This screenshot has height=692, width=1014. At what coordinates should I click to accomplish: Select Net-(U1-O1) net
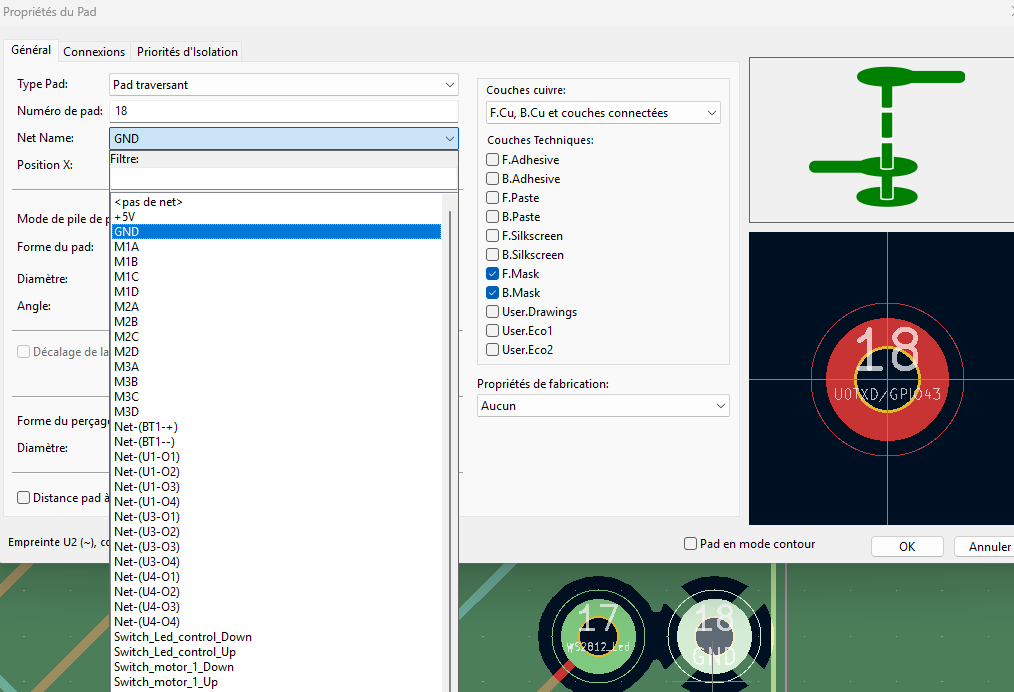[276, 457]
